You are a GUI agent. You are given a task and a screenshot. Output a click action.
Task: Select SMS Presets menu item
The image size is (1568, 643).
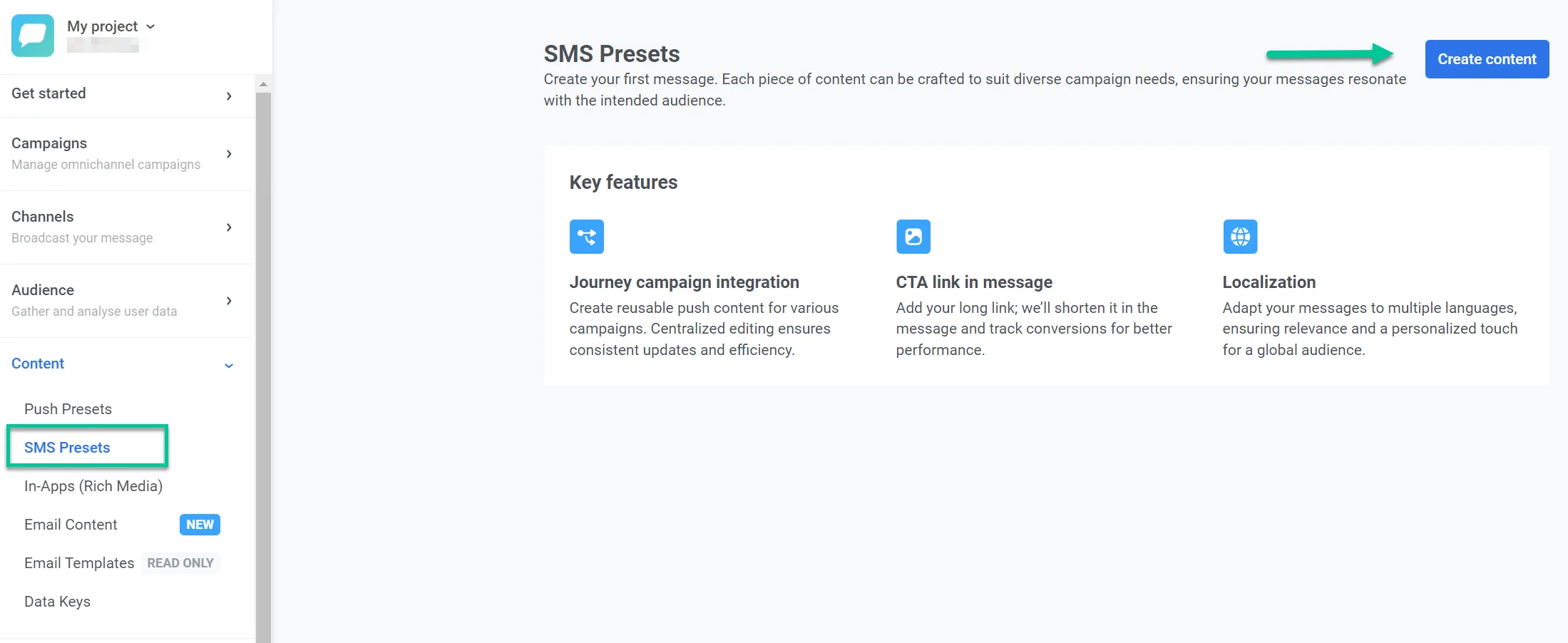pyautogui.click(x=67, y=448)
